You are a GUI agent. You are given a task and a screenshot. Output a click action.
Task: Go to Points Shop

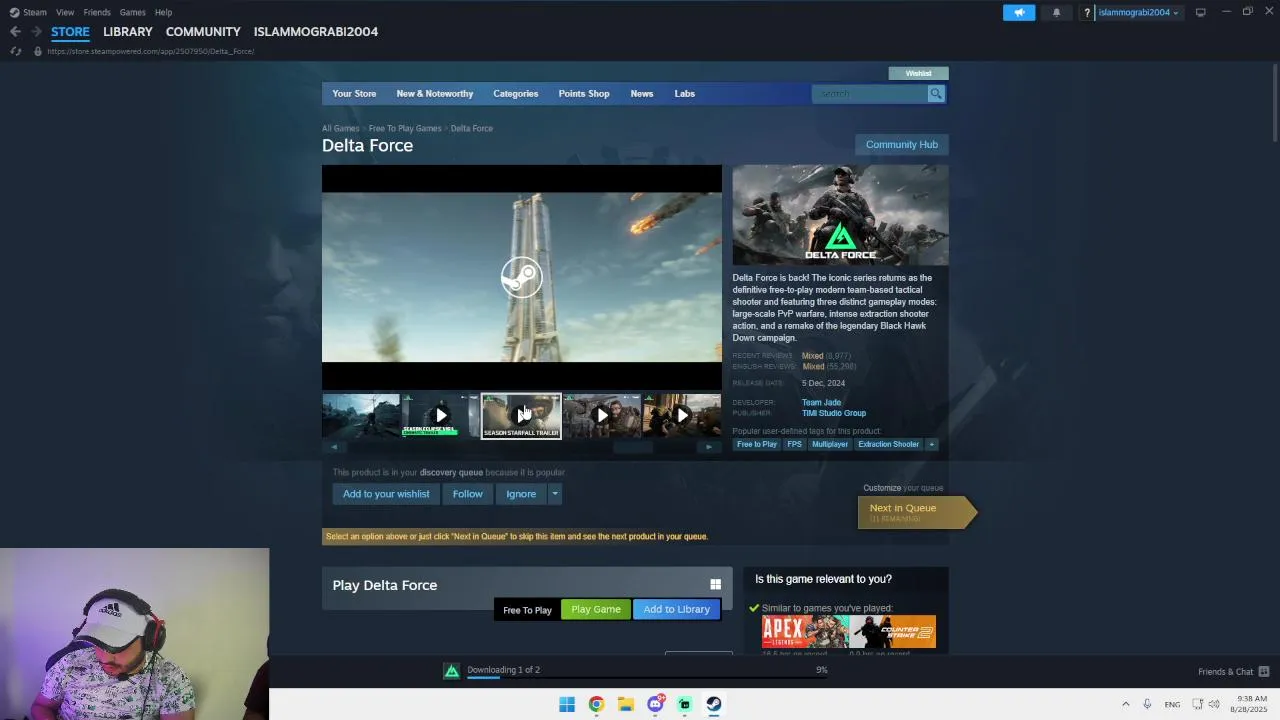(x=583, y=94)
